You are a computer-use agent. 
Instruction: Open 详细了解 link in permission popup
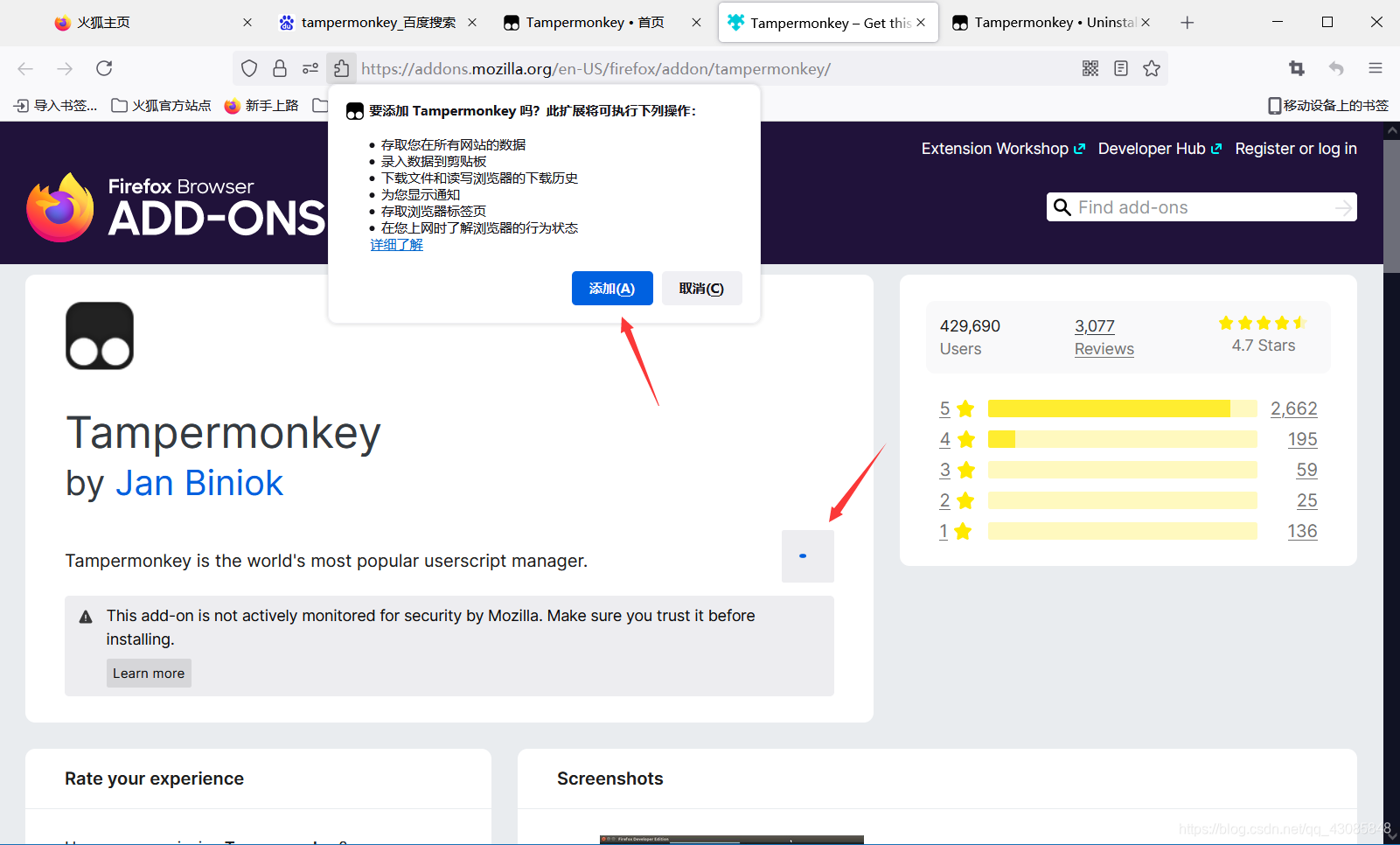tap(396, 245)
